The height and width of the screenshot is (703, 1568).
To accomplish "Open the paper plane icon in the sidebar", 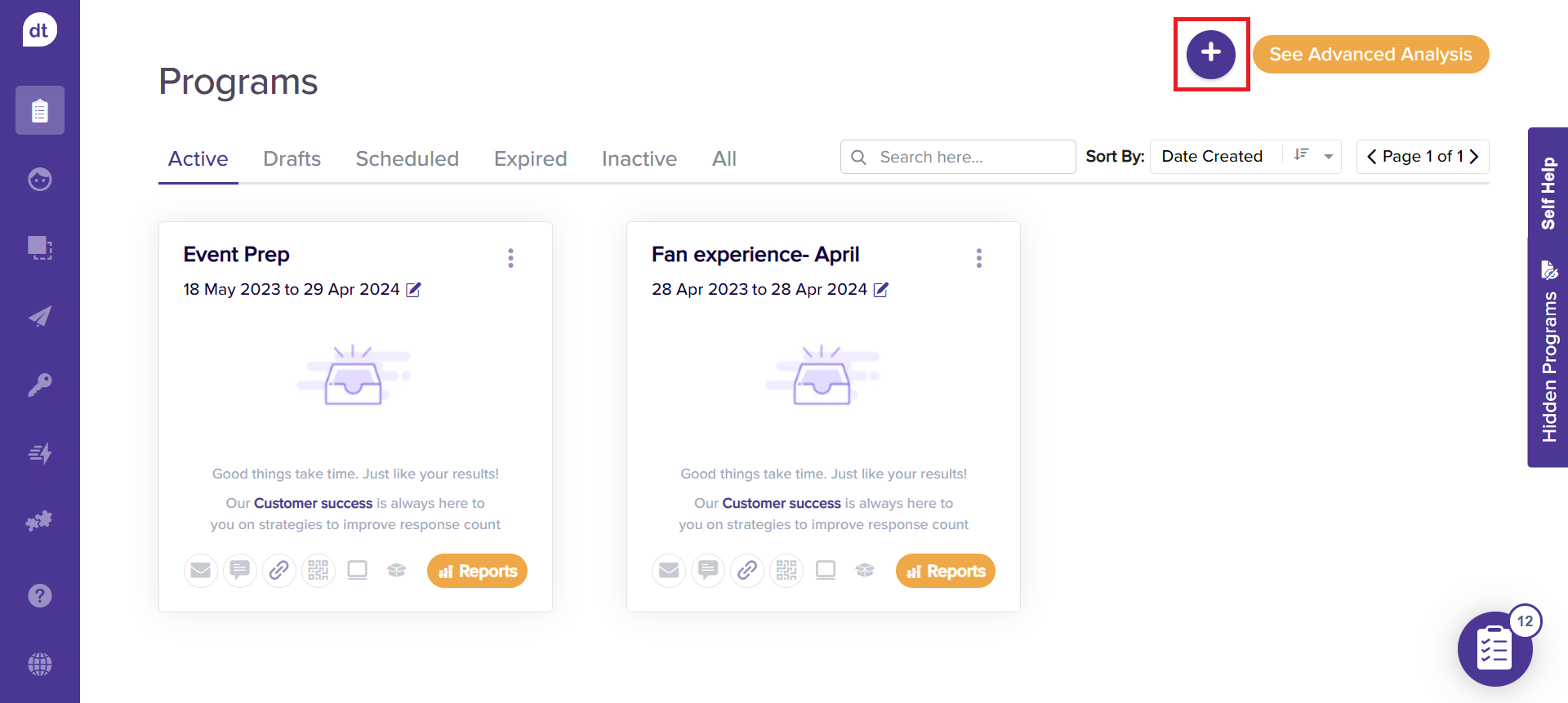I will (x=40, y=317).
